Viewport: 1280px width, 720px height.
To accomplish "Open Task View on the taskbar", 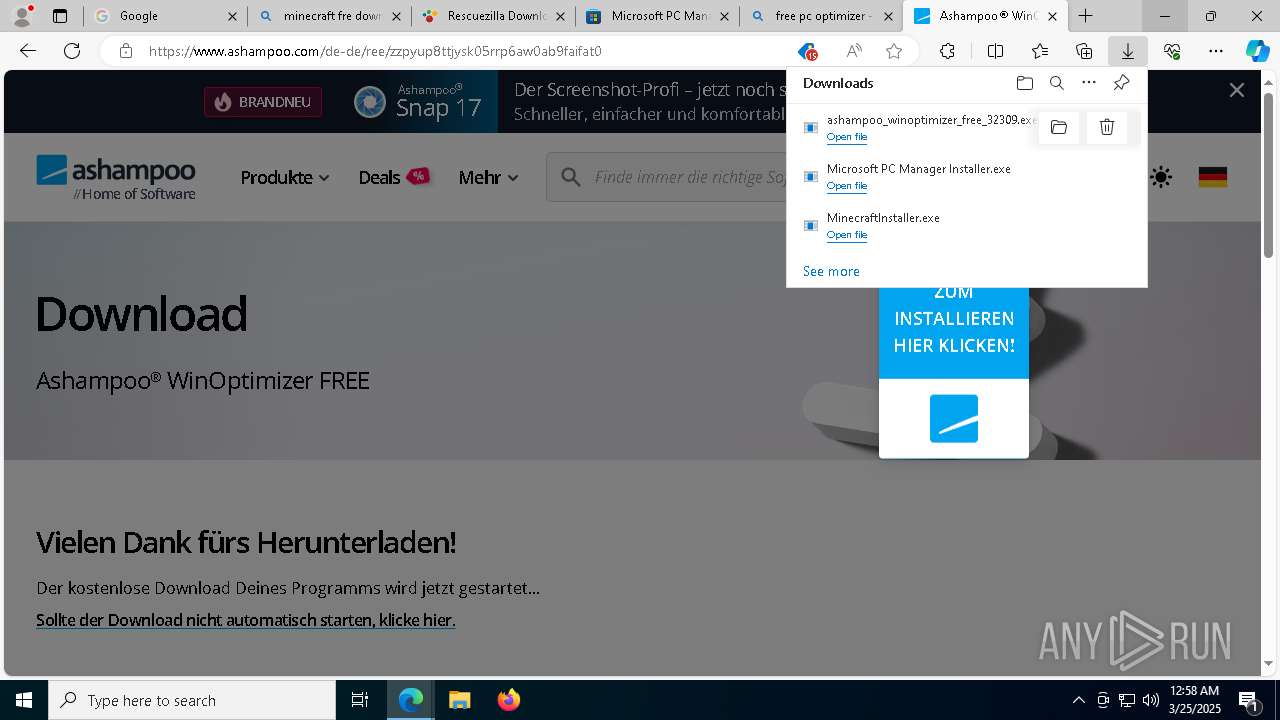I will (360, 700).
